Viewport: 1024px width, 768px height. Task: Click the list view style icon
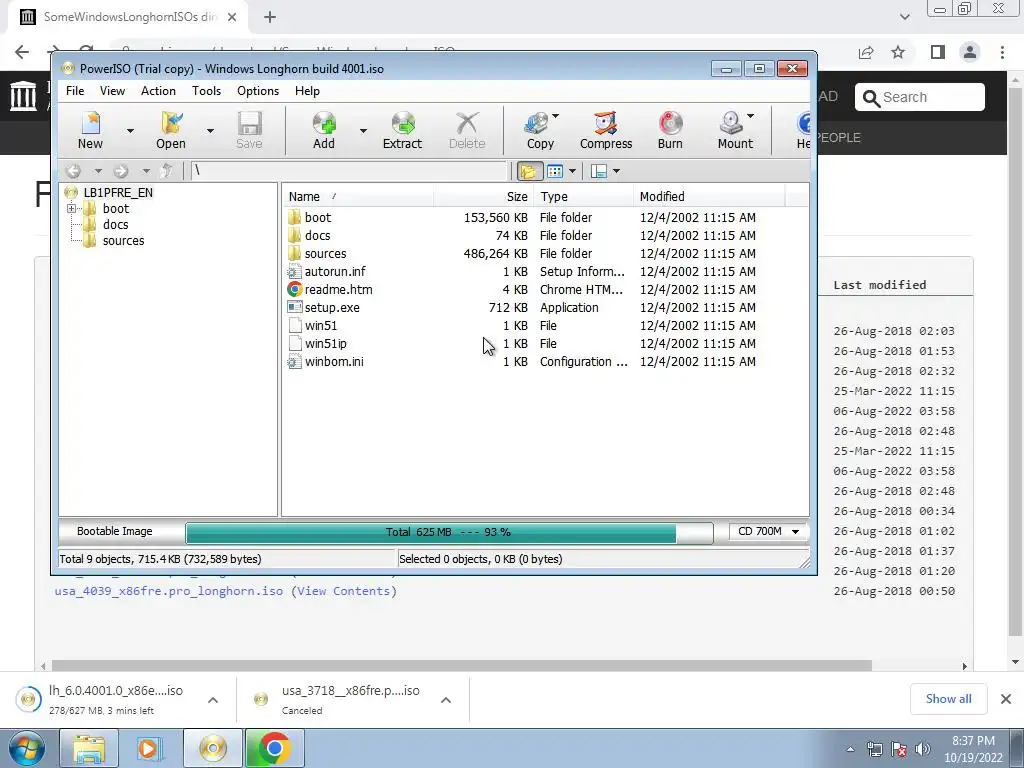pyautogui.click(x=555, y=171)
